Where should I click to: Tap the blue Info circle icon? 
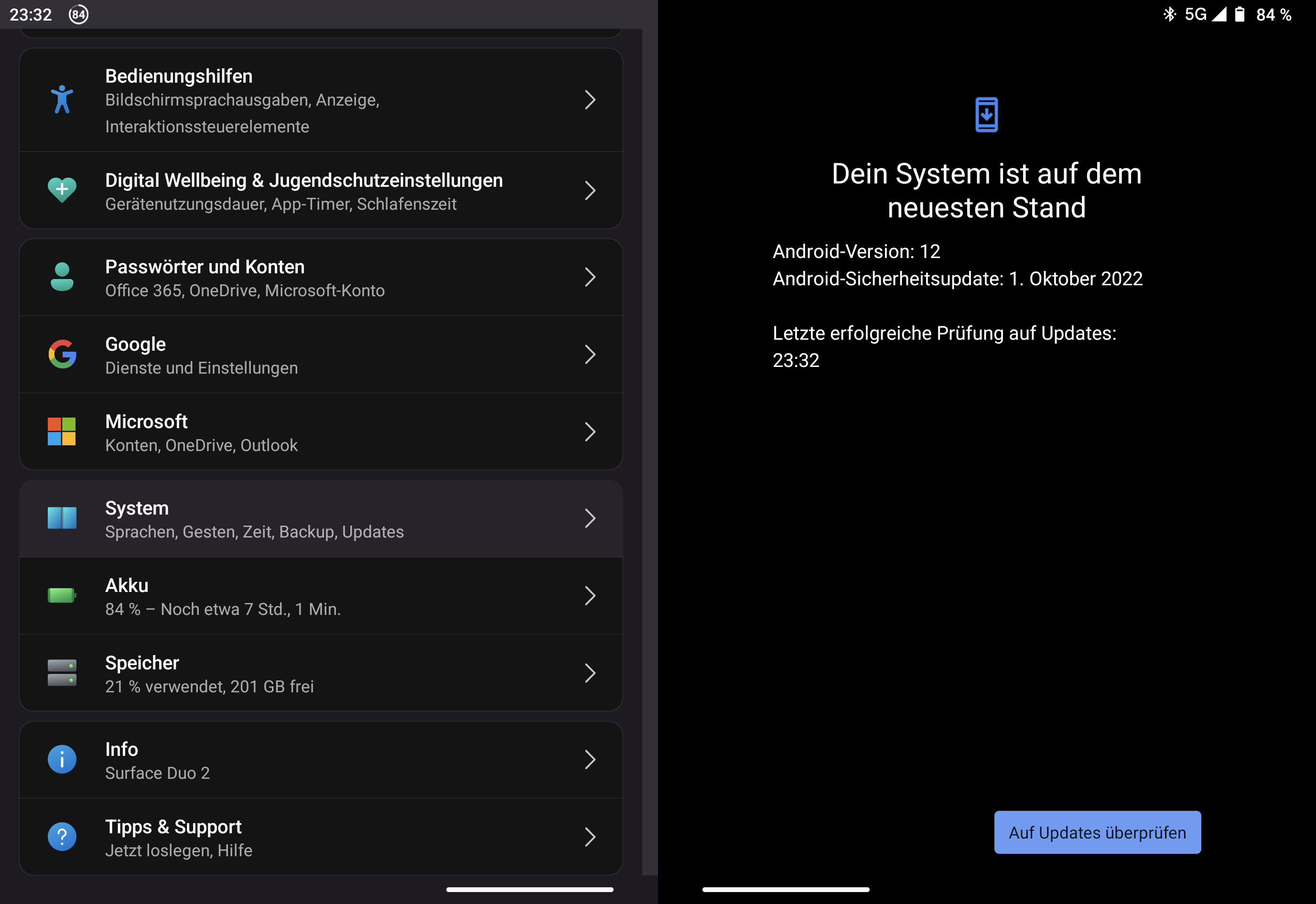click(x=62, y=760)
